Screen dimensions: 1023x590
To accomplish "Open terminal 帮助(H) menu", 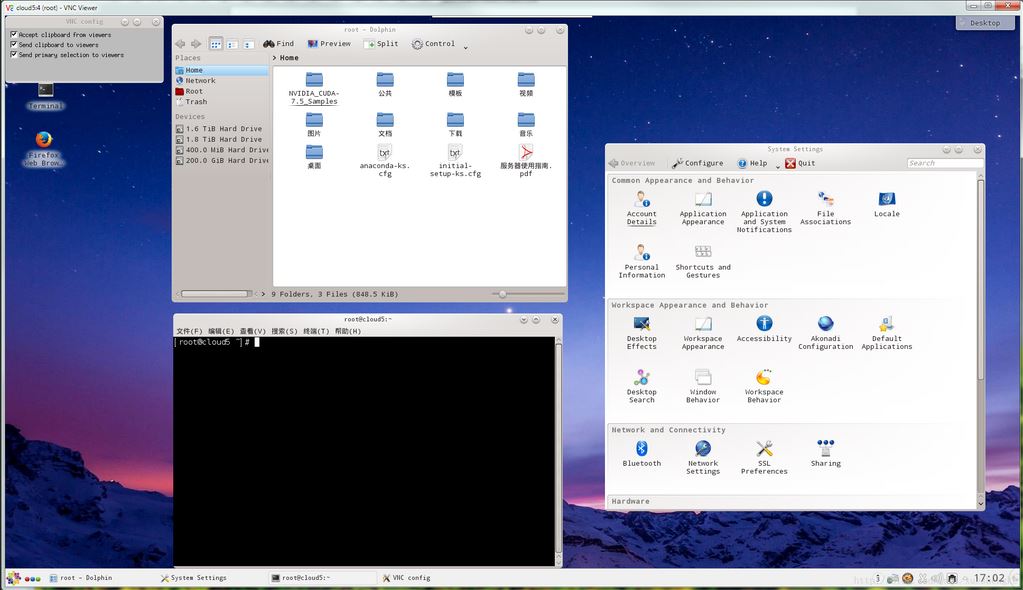I will point(348,331).
